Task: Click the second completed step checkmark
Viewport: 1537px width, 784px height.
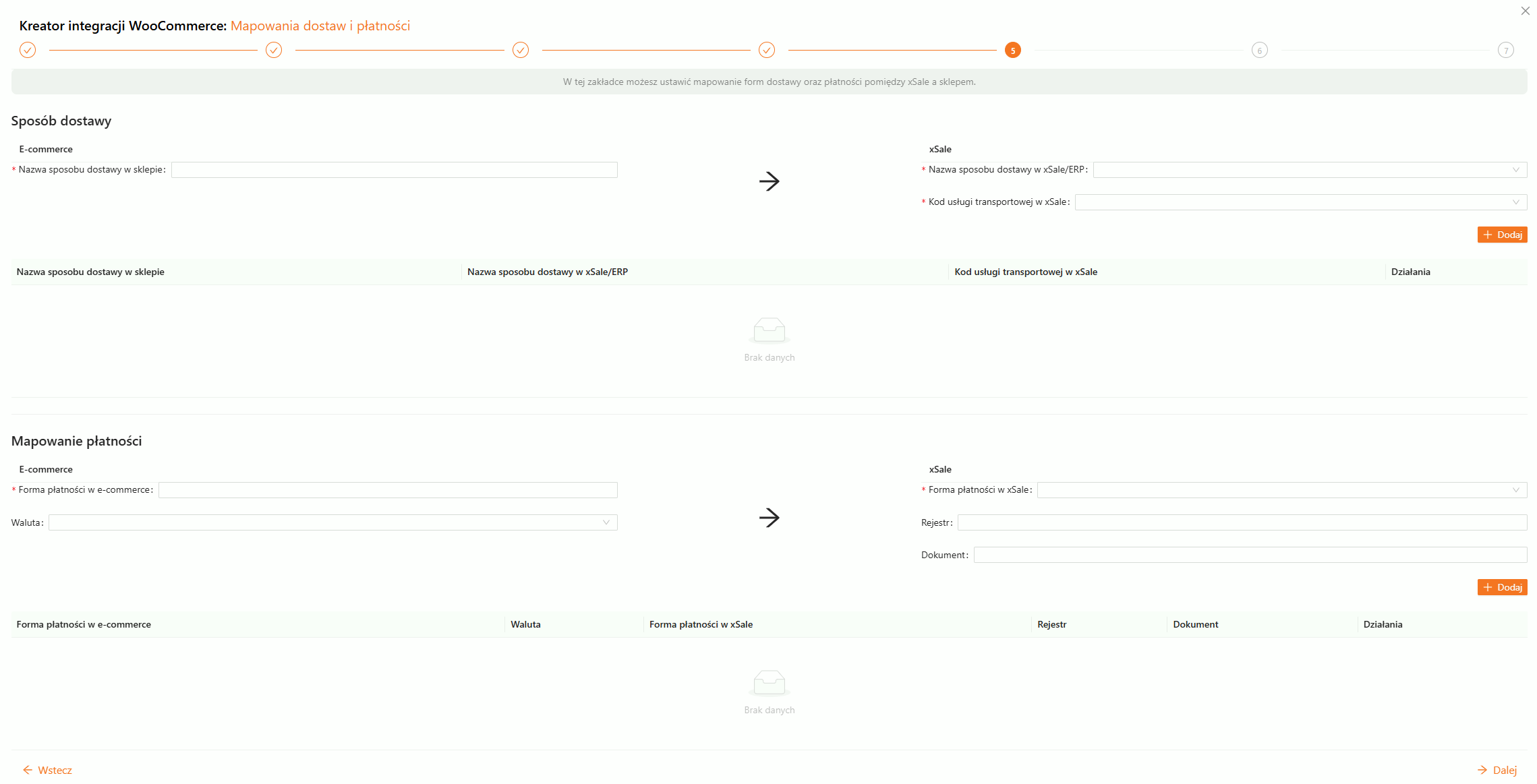Action: (274, 50)
